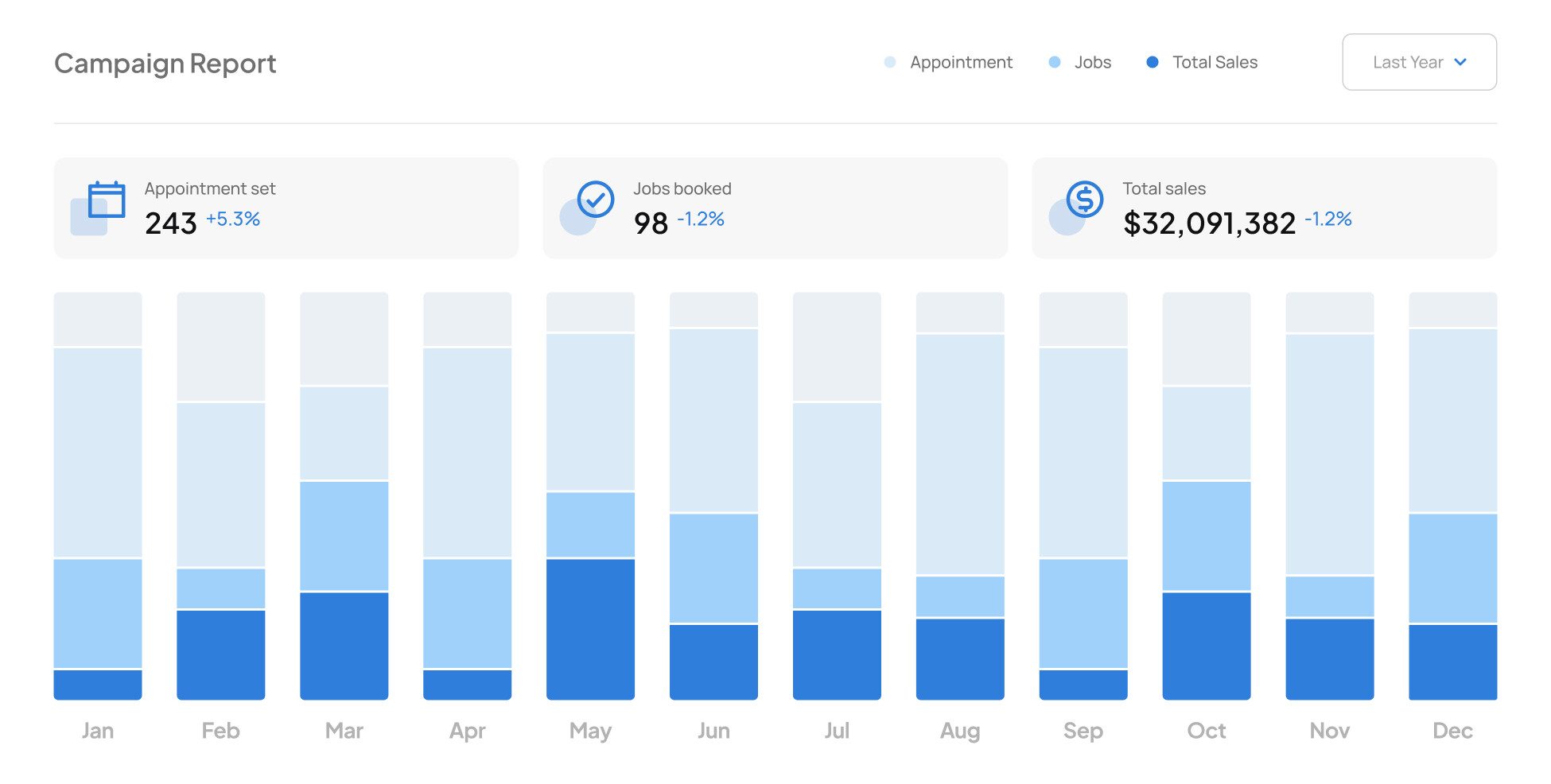
Task: Toggle the Appointment legend dot
Action: [x=890, y=62]
